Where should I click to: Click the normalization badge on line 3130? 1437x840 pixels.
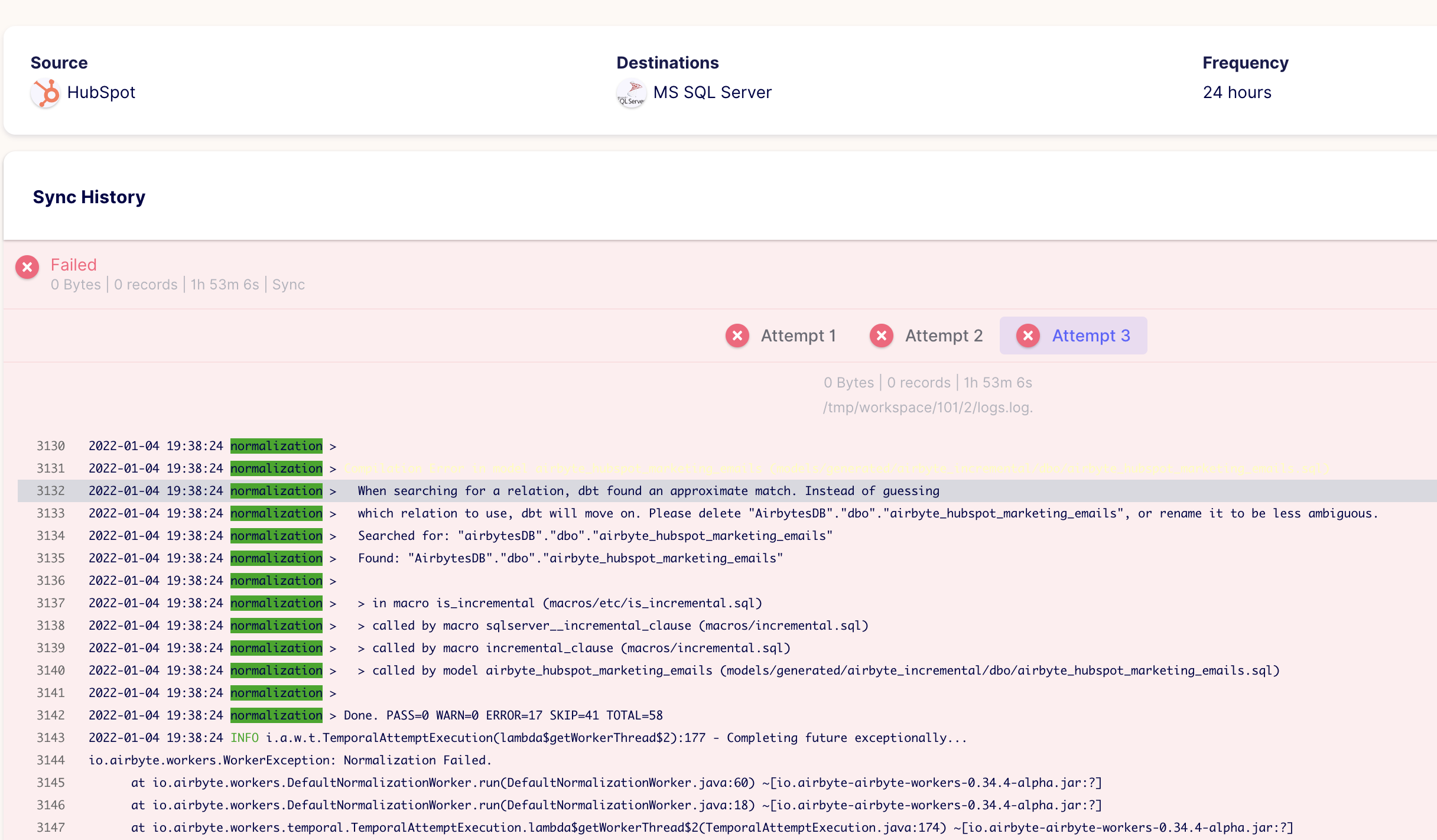tap(275, 447)
